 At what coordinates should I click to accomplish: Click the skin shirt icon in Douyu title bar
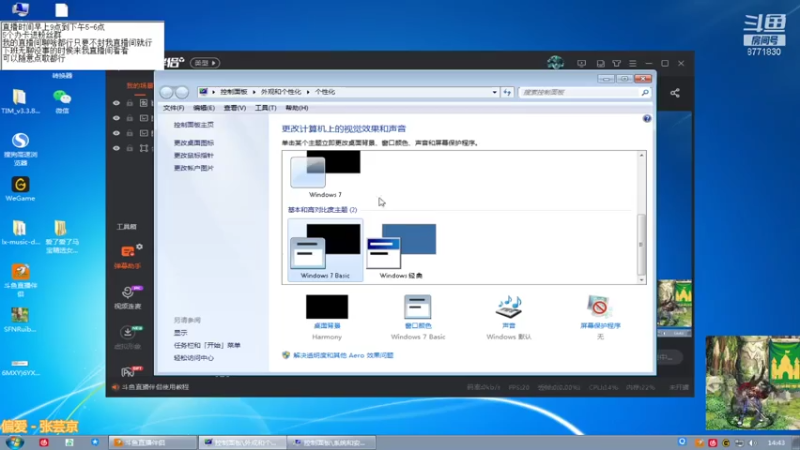(x=616, y=63)
